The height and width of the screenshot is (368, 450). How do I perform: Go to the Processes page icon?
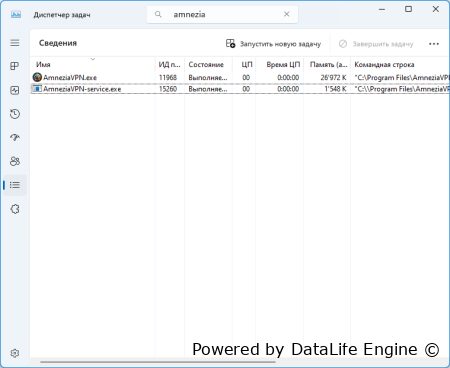click(15, 66)
